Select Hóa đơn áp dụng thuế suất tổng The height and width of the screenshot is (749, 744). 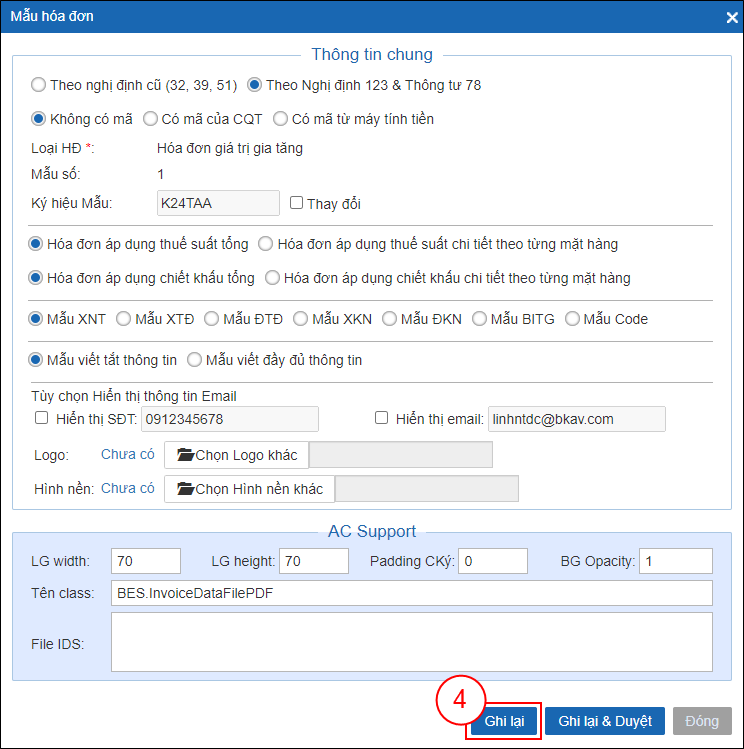point(35,244)
